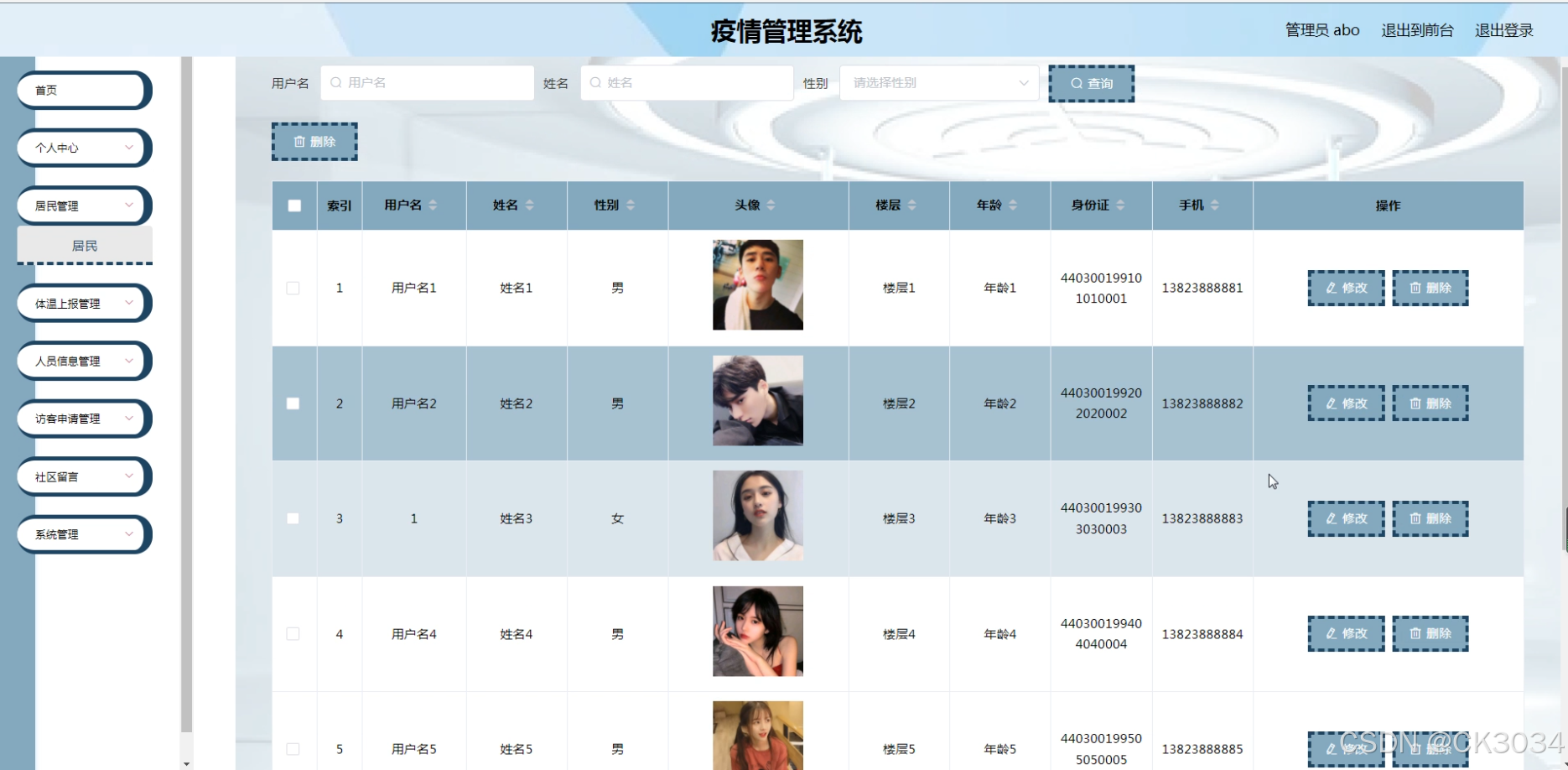1568x770 pixels.
Task: Click the ID number 440300199101010001 cell
Action: [x=1101, y=288]
